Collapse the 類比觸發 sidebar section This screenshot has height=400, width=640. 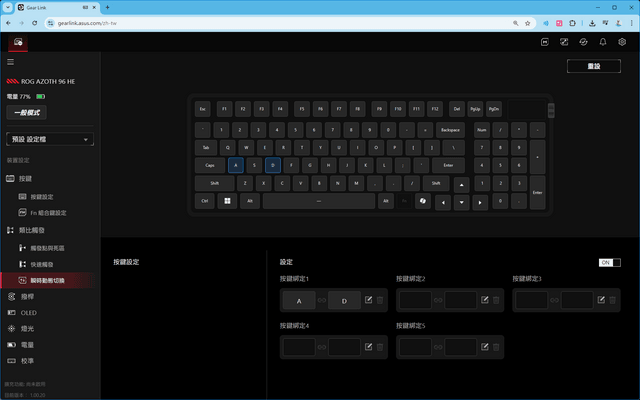[31, 230]
